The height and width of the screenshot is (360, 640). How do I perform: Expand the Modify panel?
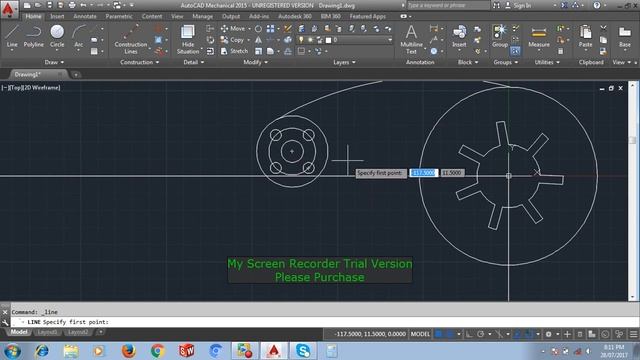point(256,62)
